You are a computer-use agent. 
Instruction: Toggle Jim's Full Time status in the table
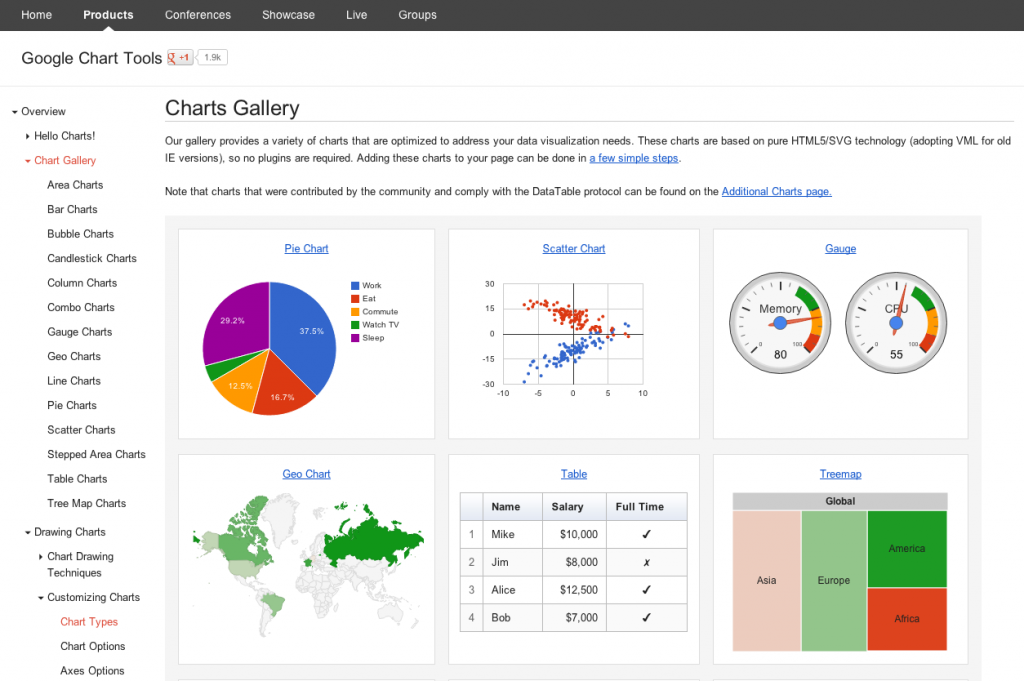[x=646, y=563]
